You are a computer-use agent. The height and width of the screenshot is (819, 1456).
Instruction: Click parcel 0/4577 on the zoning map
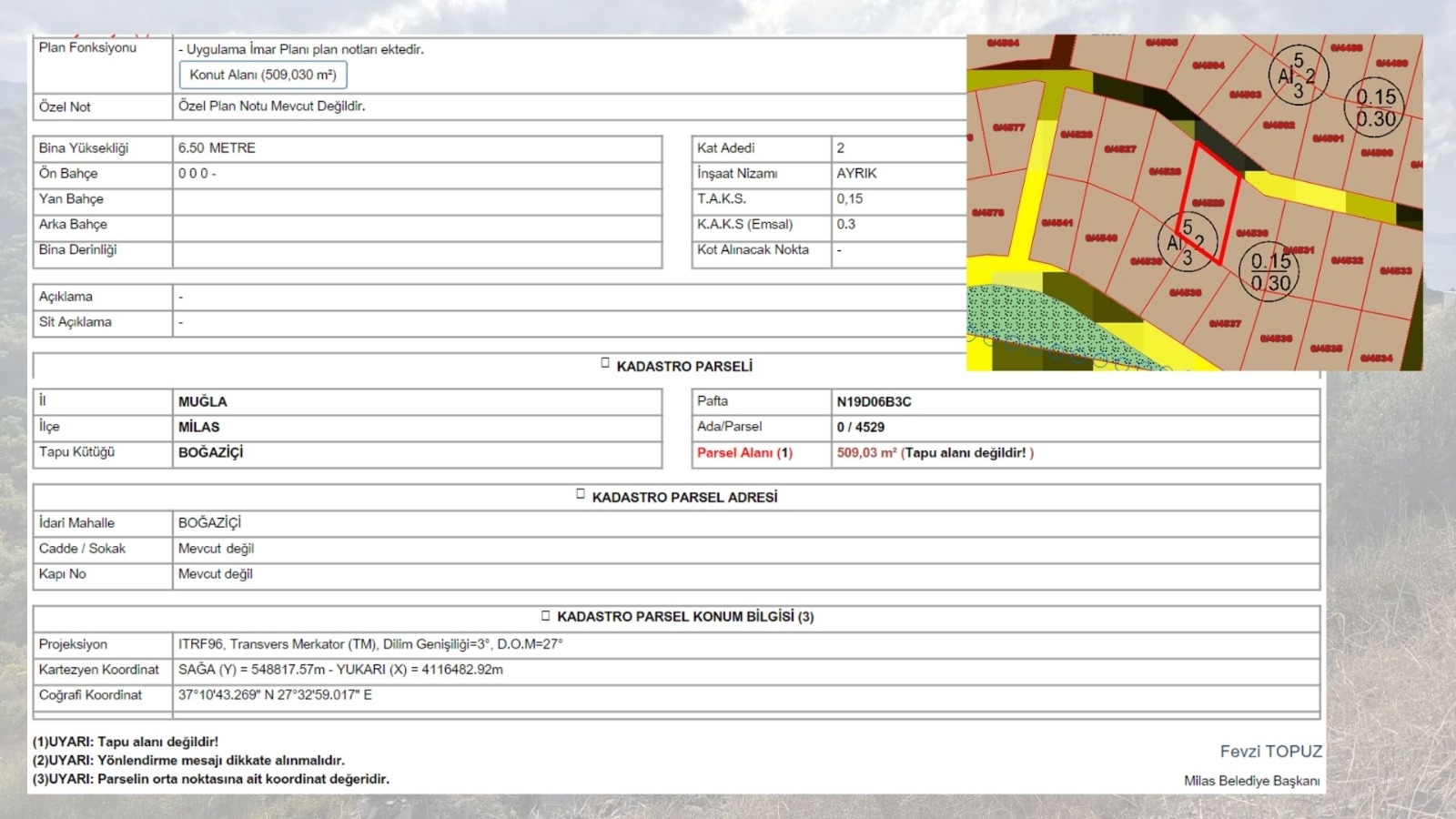tap(1008, 128)
